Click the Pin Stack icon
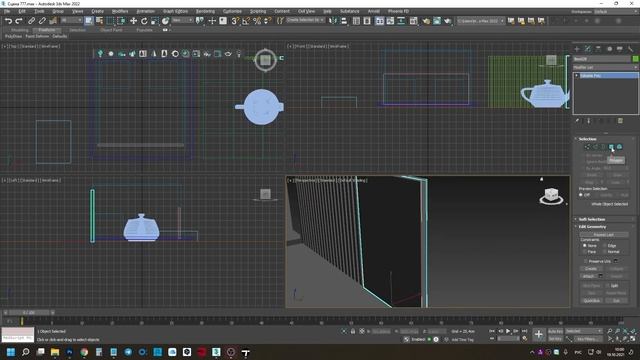The image size is (640, 360). 577,121
